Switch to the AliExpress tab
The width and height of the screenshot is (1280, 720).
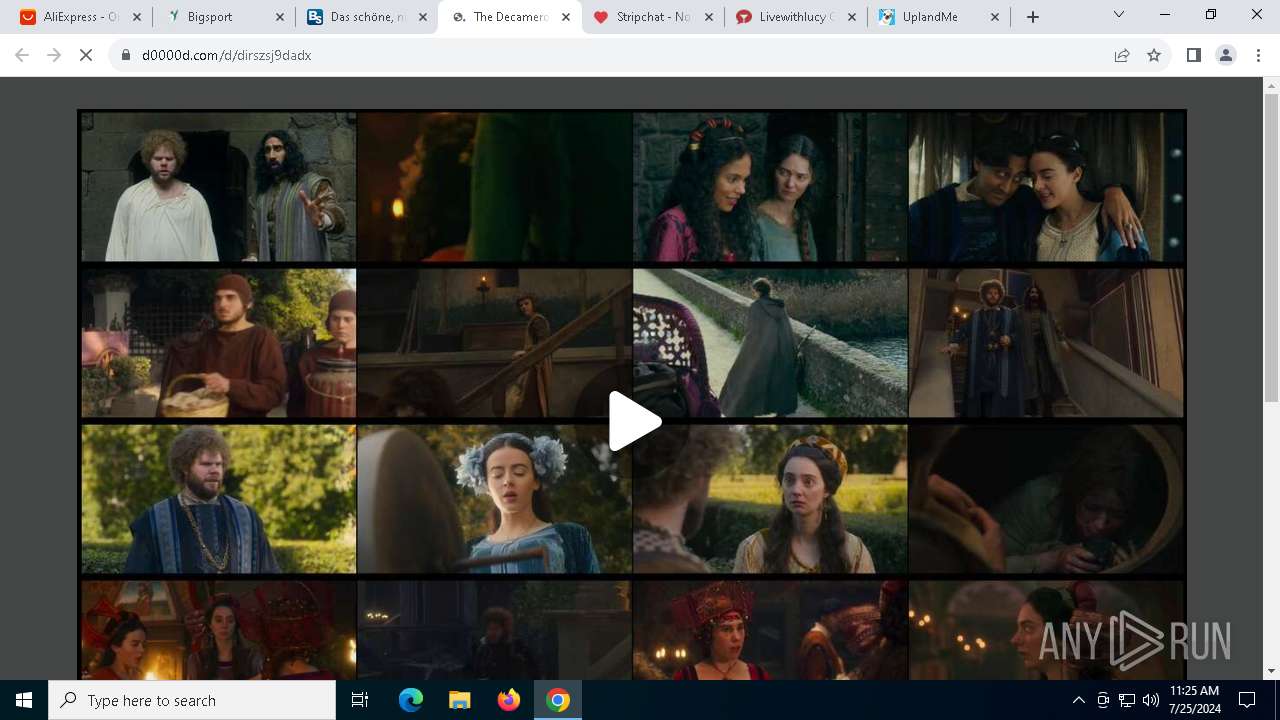pos(82,17)
